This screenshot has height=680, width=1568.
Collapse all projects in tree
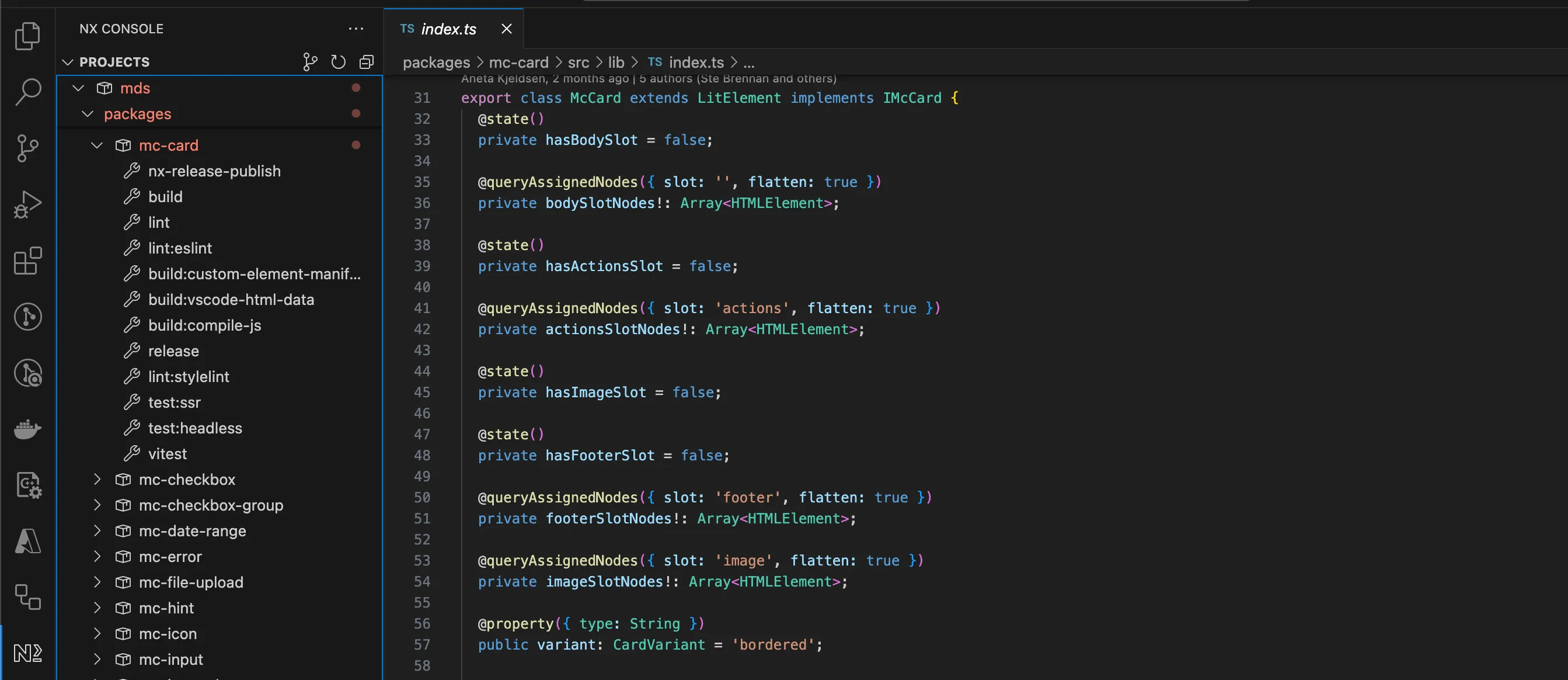tap(367, 62)
